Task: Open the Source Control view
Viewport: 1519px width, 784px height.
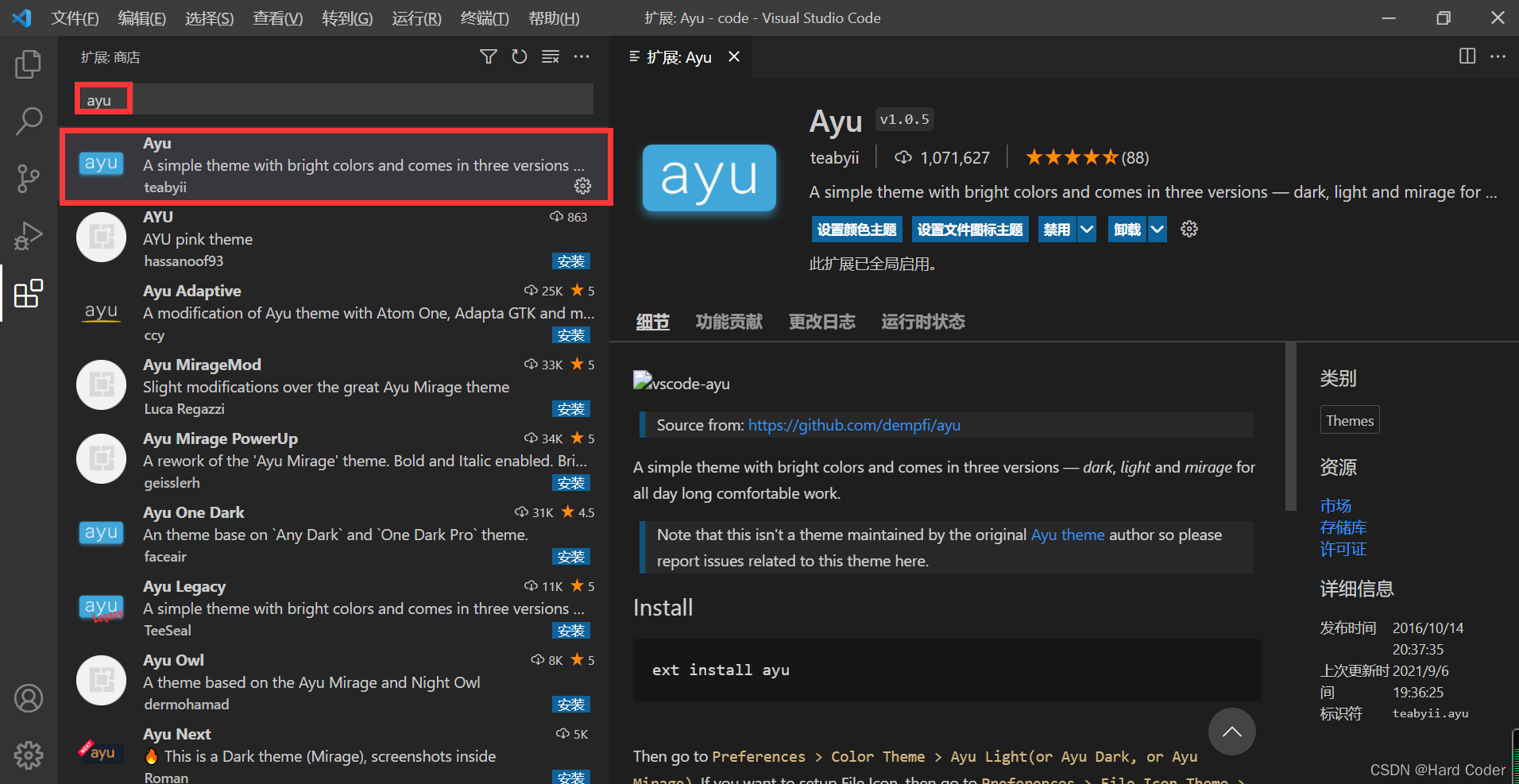Action: click(x=29, y=179)
